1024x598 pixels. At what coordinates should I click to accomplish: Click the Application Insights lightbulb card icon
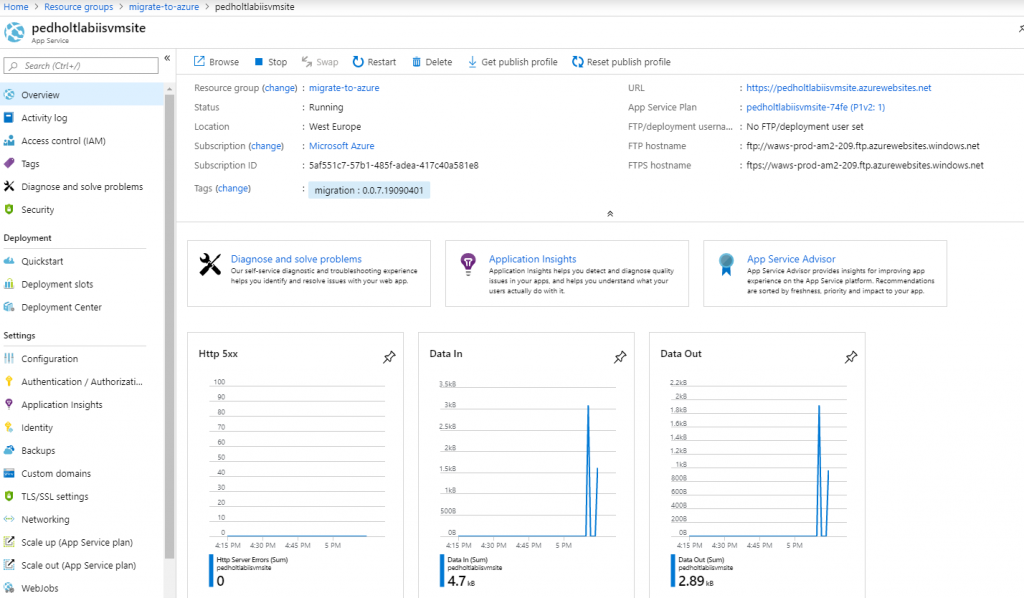point(468,264)
